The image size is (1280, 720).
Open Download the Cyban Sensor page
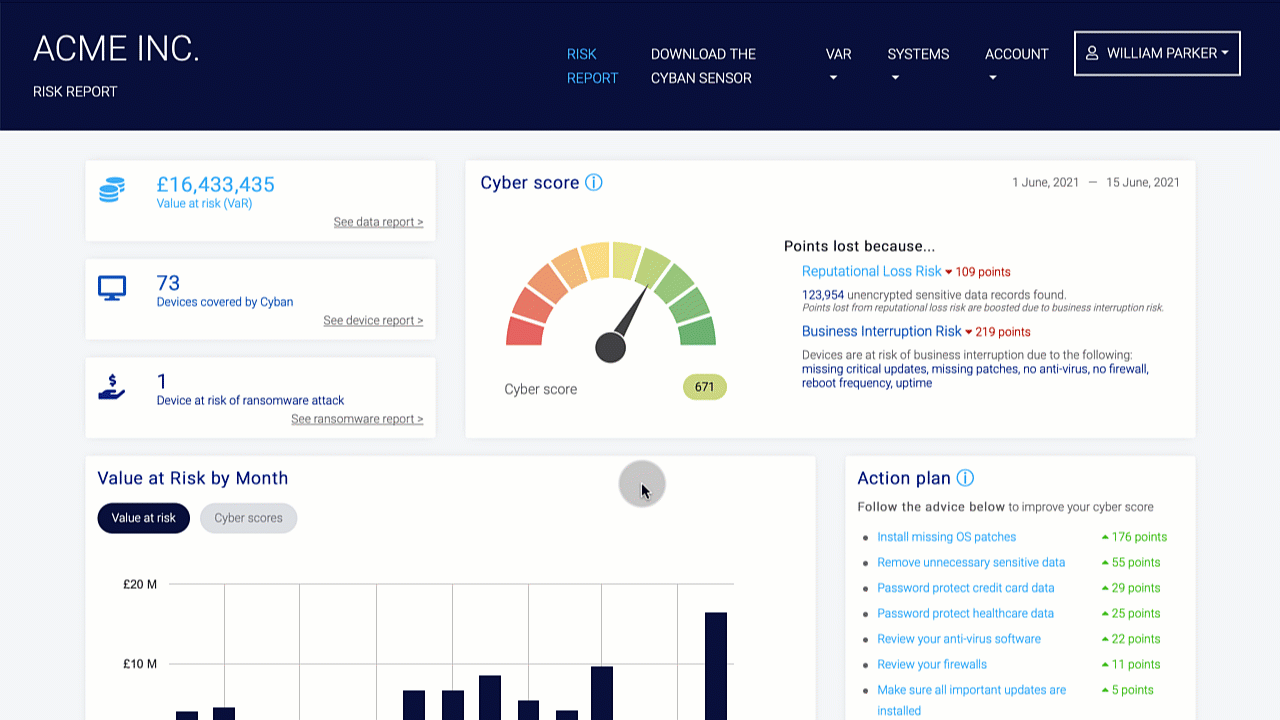click(x=703, y=66)
